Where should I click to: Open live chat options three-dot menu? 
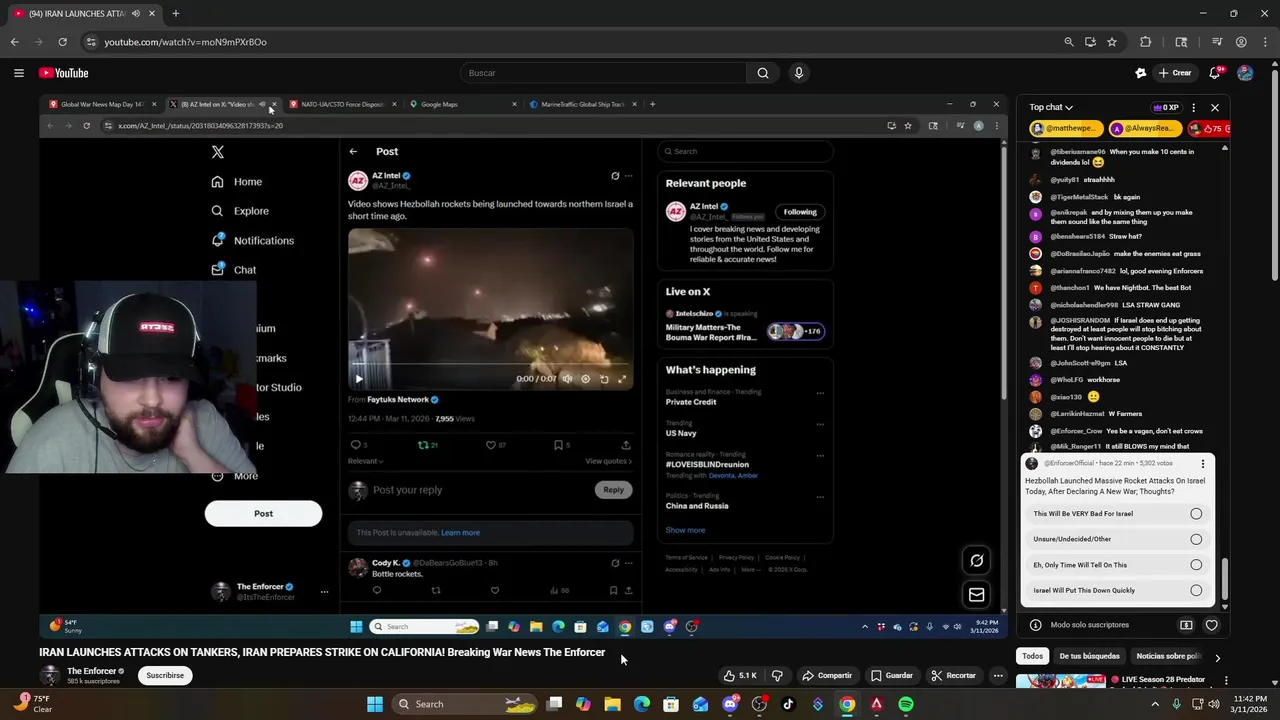pos(1193,107)
